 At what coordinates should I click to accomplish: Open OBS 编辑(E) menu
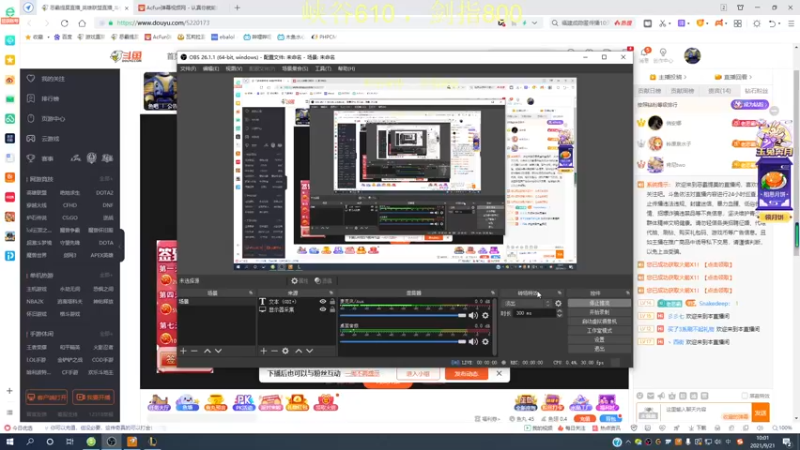click(x=211, y=68)
